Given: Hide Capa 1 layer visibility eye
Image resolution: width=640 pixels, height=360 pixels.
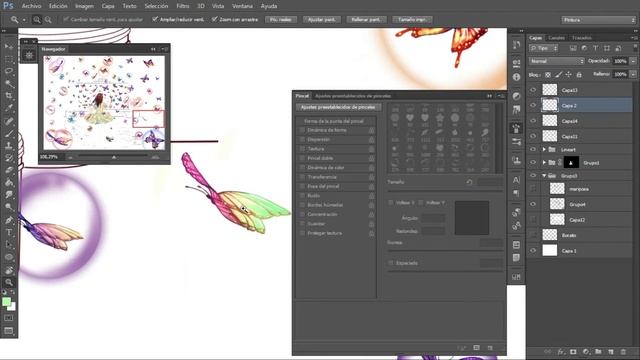Looking at the screenshot, I should click(x=533, y=251).
